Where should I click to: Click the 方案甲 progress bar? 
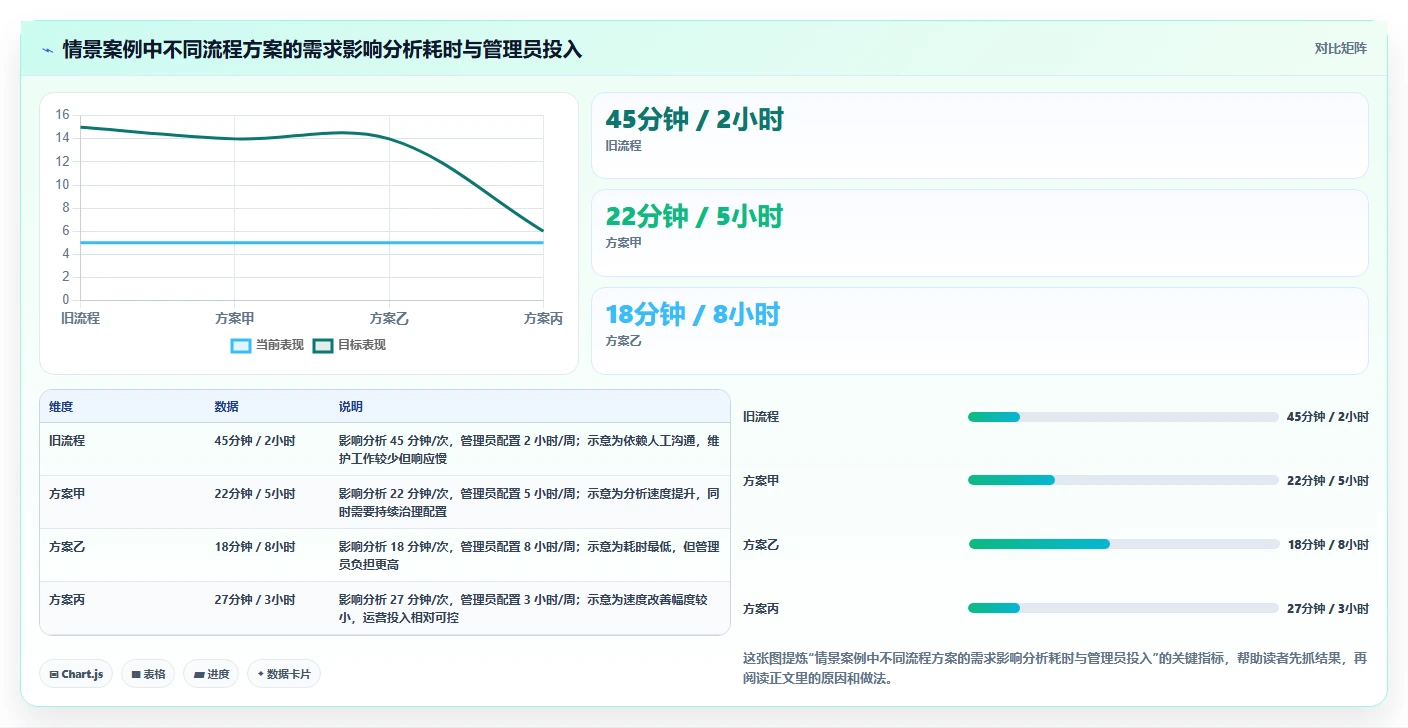point(1123,480)
